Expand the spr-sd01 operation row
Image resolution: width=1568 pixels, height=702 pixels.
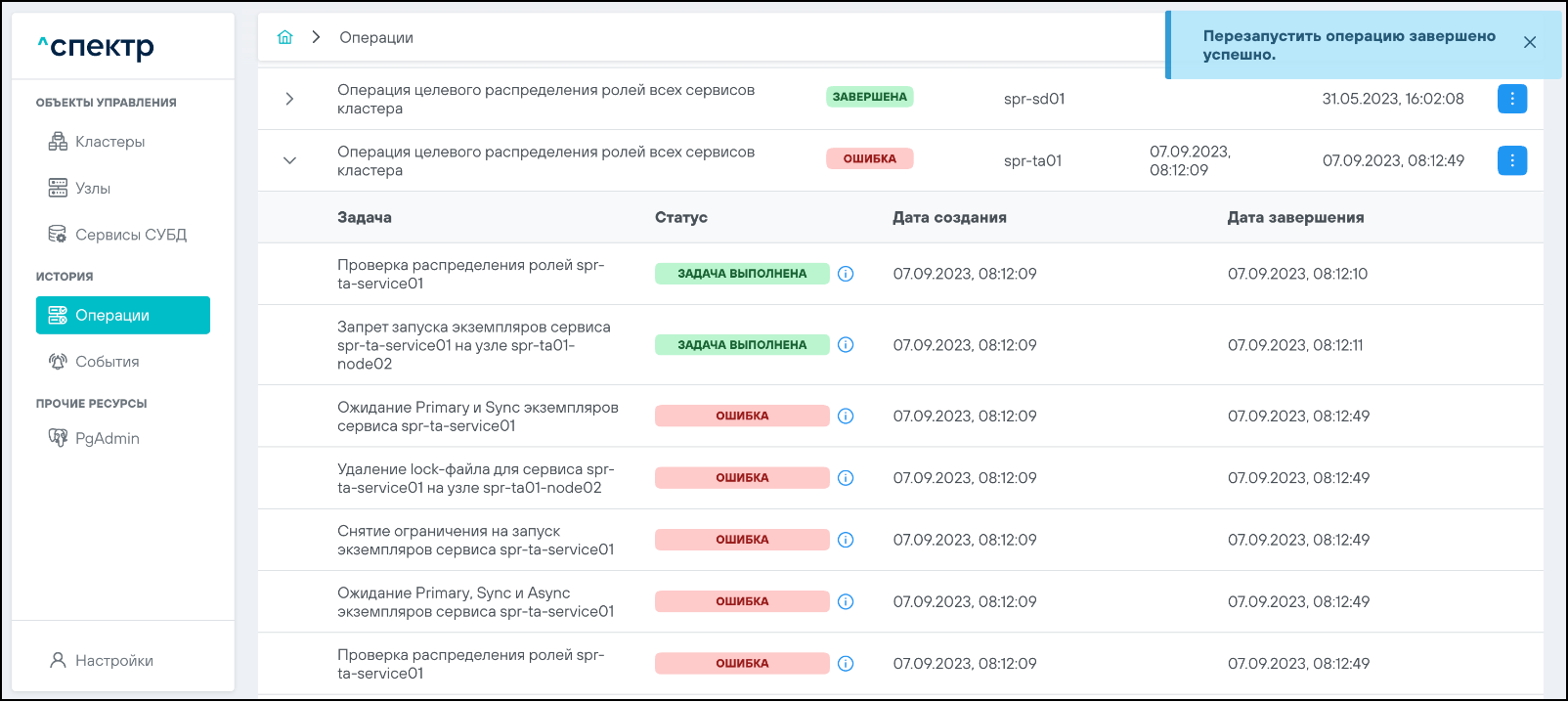tap(289, 99)
